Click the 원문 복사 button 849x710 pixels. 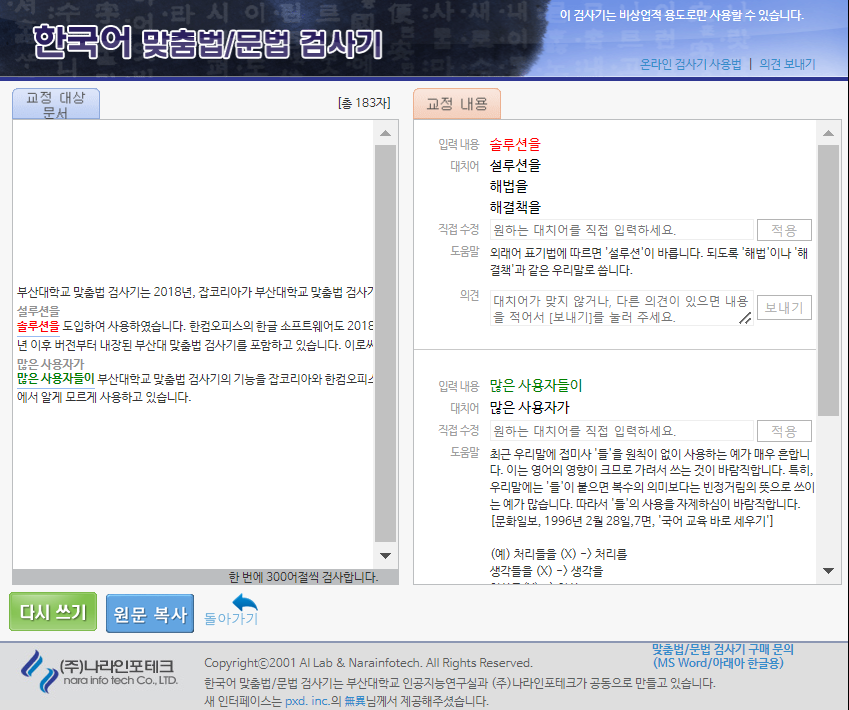coord(150,614)
